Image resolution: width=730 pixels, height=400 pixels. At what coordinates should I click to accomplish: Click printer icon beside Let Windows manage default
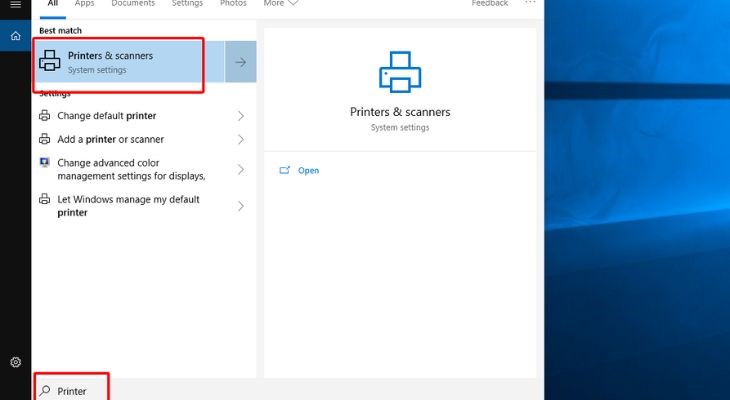point(45,199)
